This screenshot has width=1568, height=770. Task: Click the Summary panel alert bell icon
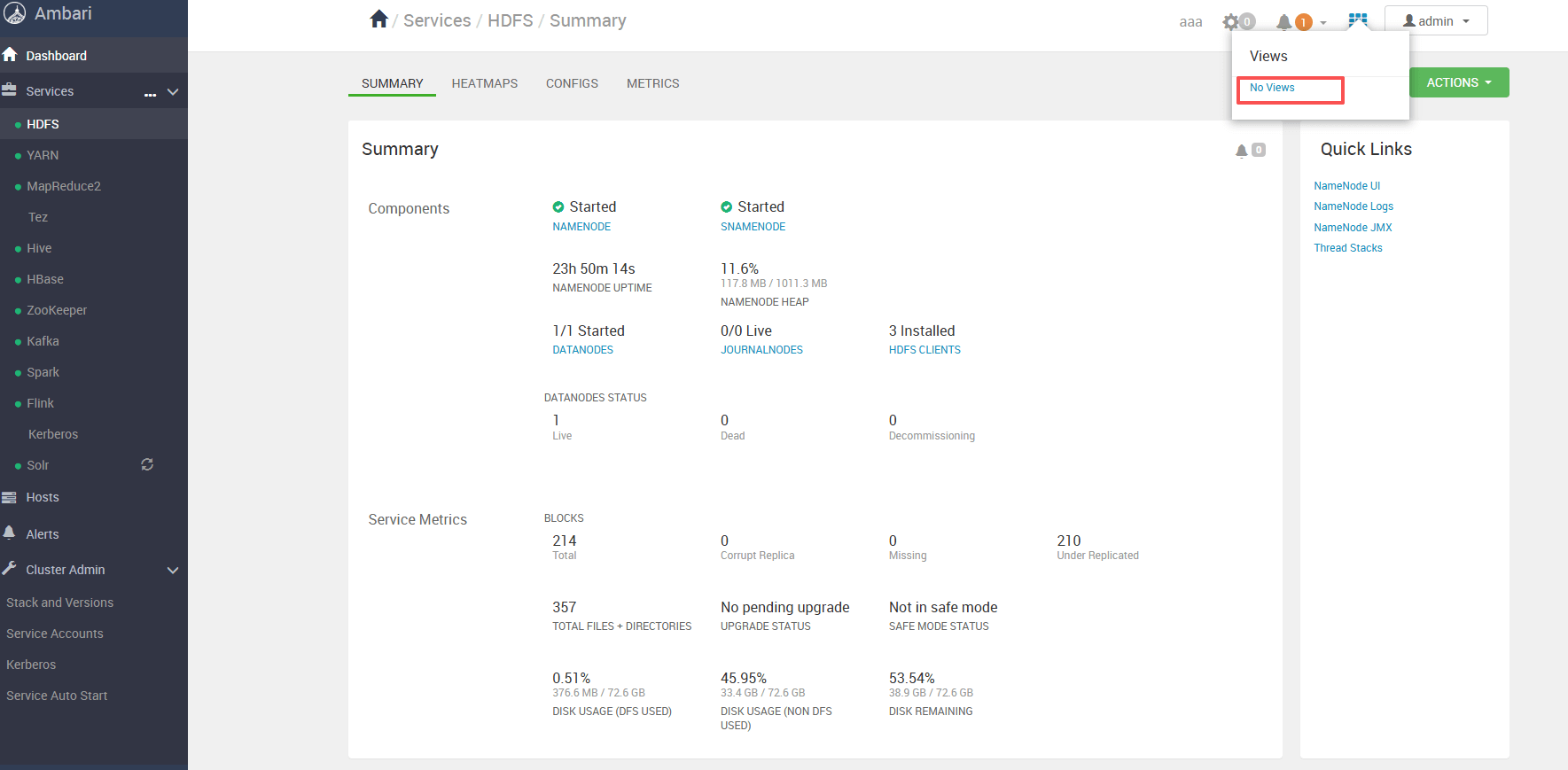(1242, 151)
